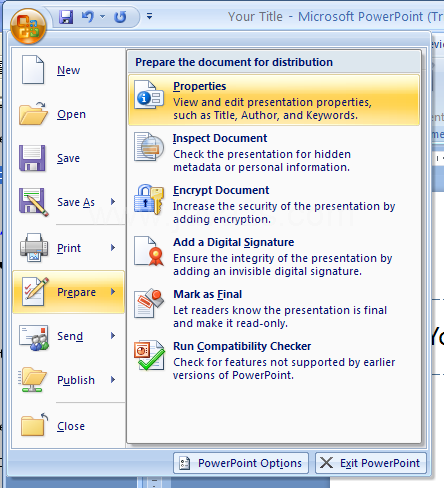Click the Save floppy icon in Quick Access Toolbar
This screenshot has width=444, height=488.
(x=66, y=17)
